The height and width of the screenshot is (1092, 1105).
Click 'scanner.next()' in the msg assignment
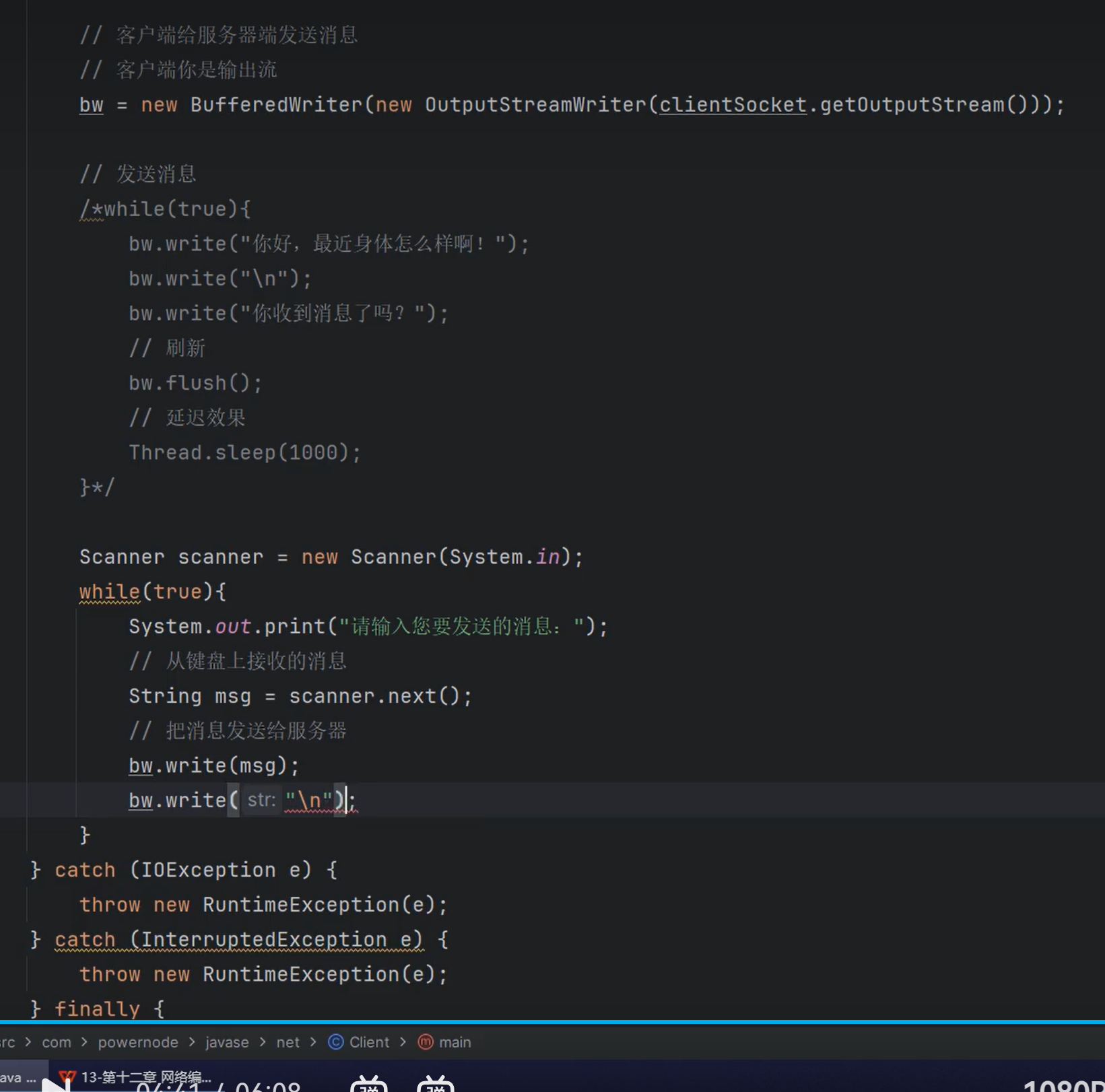point(374,696)
